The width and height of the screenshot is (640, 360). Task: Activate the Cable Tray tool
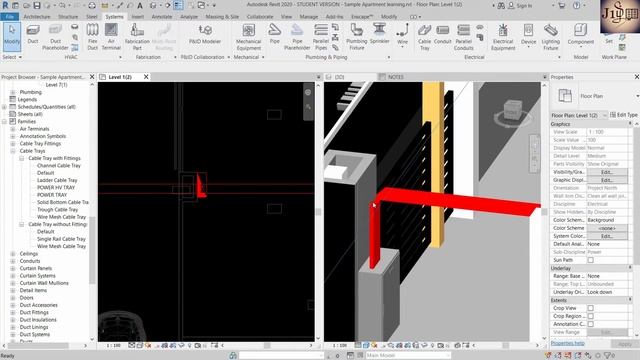[424, 37]
